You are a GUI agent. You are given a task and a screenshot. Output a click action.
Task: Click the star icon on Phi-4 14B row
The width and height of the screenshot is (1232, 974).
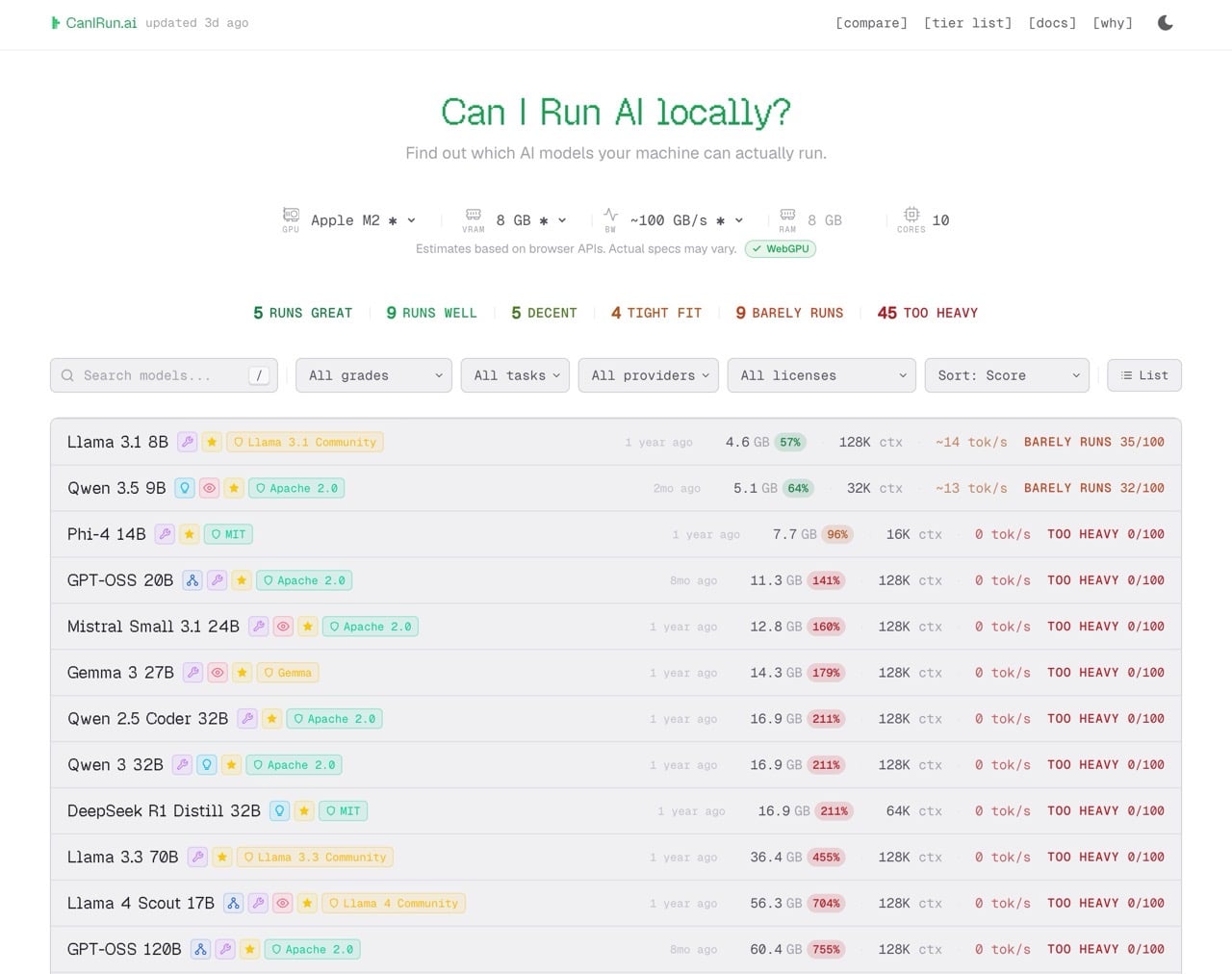coord(190,534)
